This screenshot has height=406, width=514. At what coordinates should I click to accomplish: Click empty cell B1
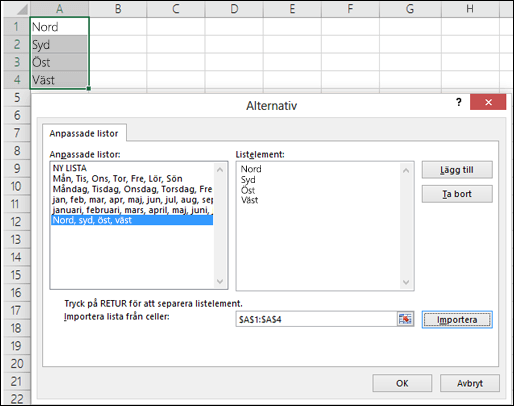coord(118,27)
